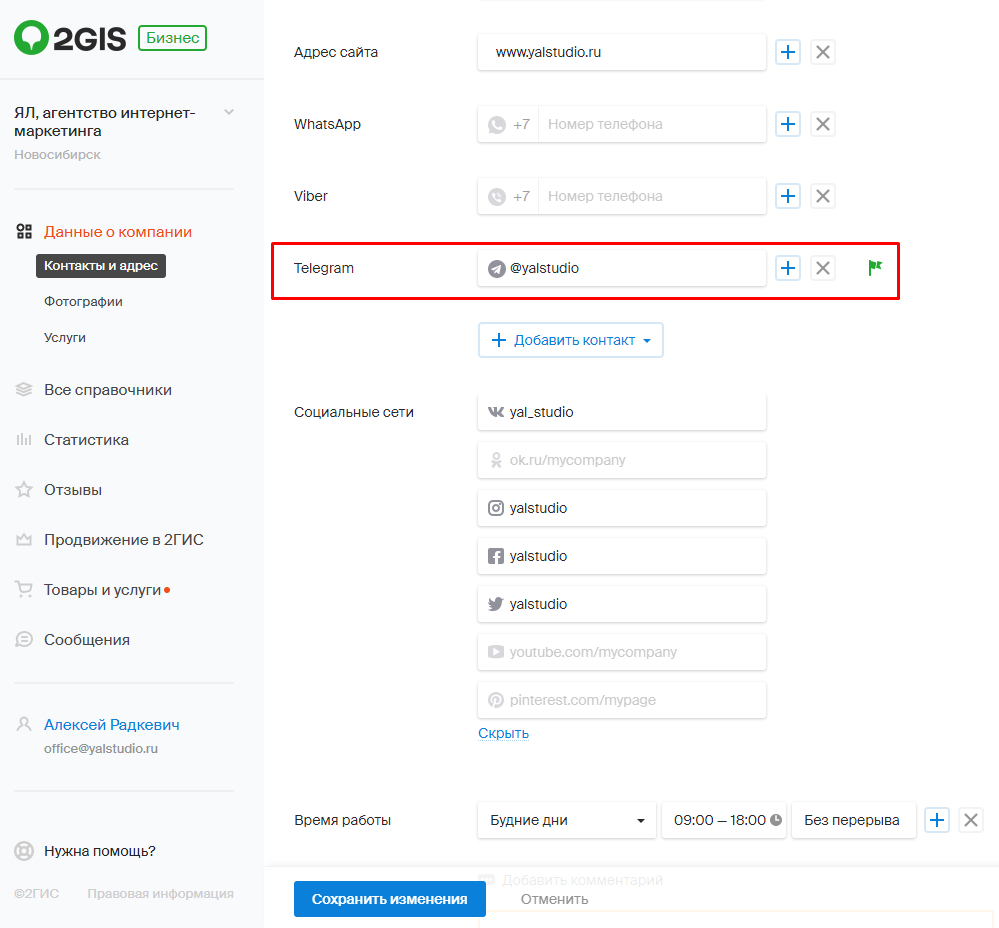Viewport: 999px width, 928px height.
Task: Open Отзывы menu item
Action: (x=73, y=490)
